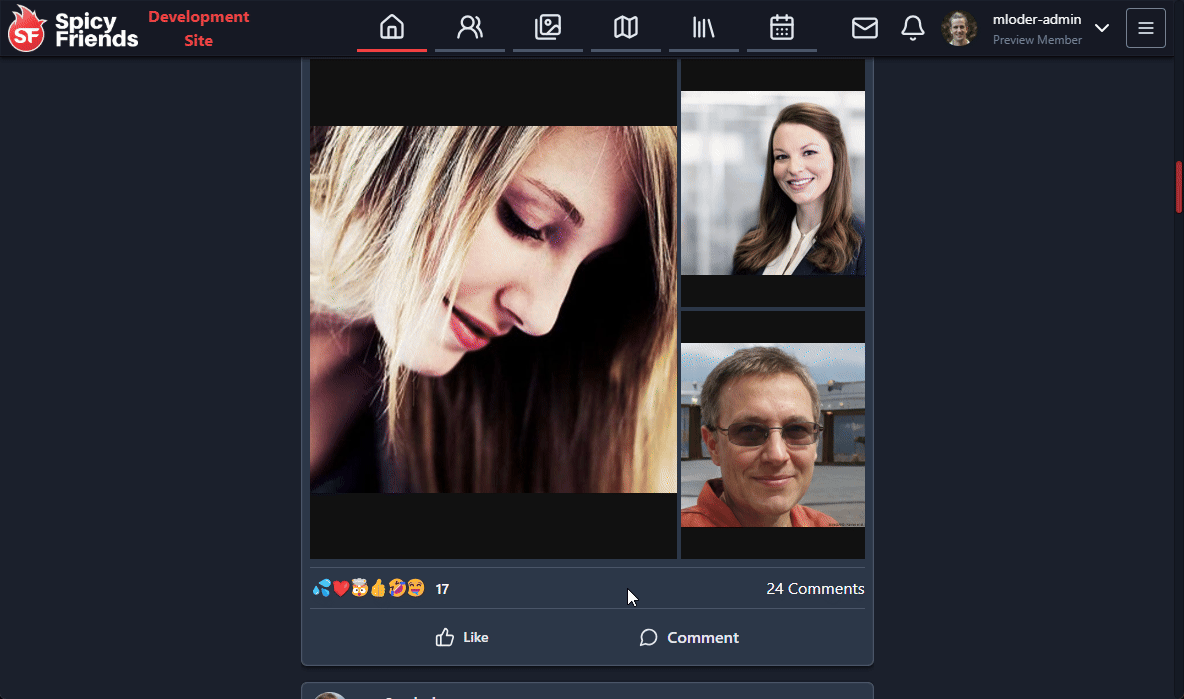Screen dimensions: 1184x699
Task: Open the events calendar icon
Action: pyautogui.click(x=782, y=28)
